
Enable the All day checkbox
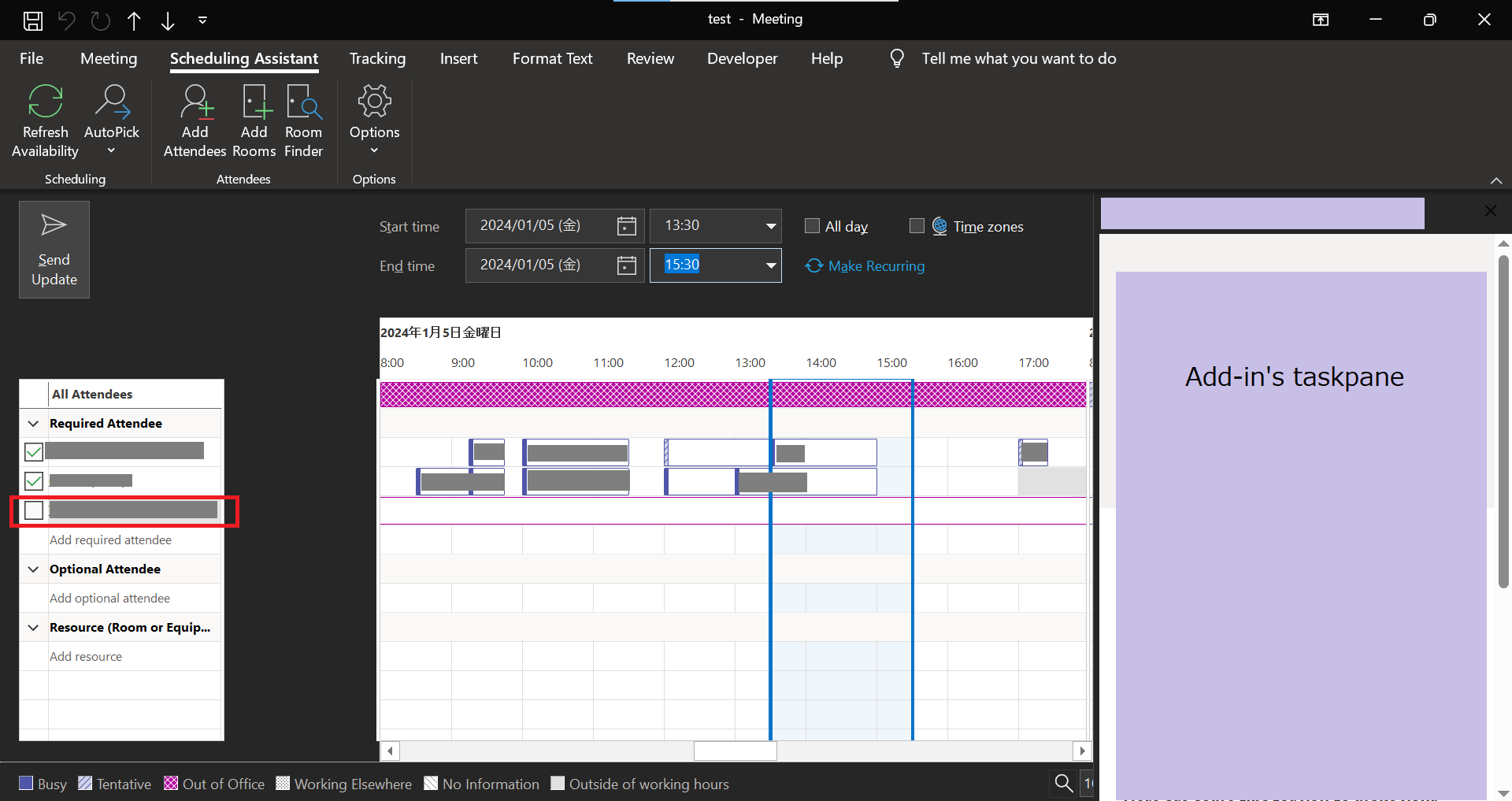pyautogui.click(x=812, y=225)
